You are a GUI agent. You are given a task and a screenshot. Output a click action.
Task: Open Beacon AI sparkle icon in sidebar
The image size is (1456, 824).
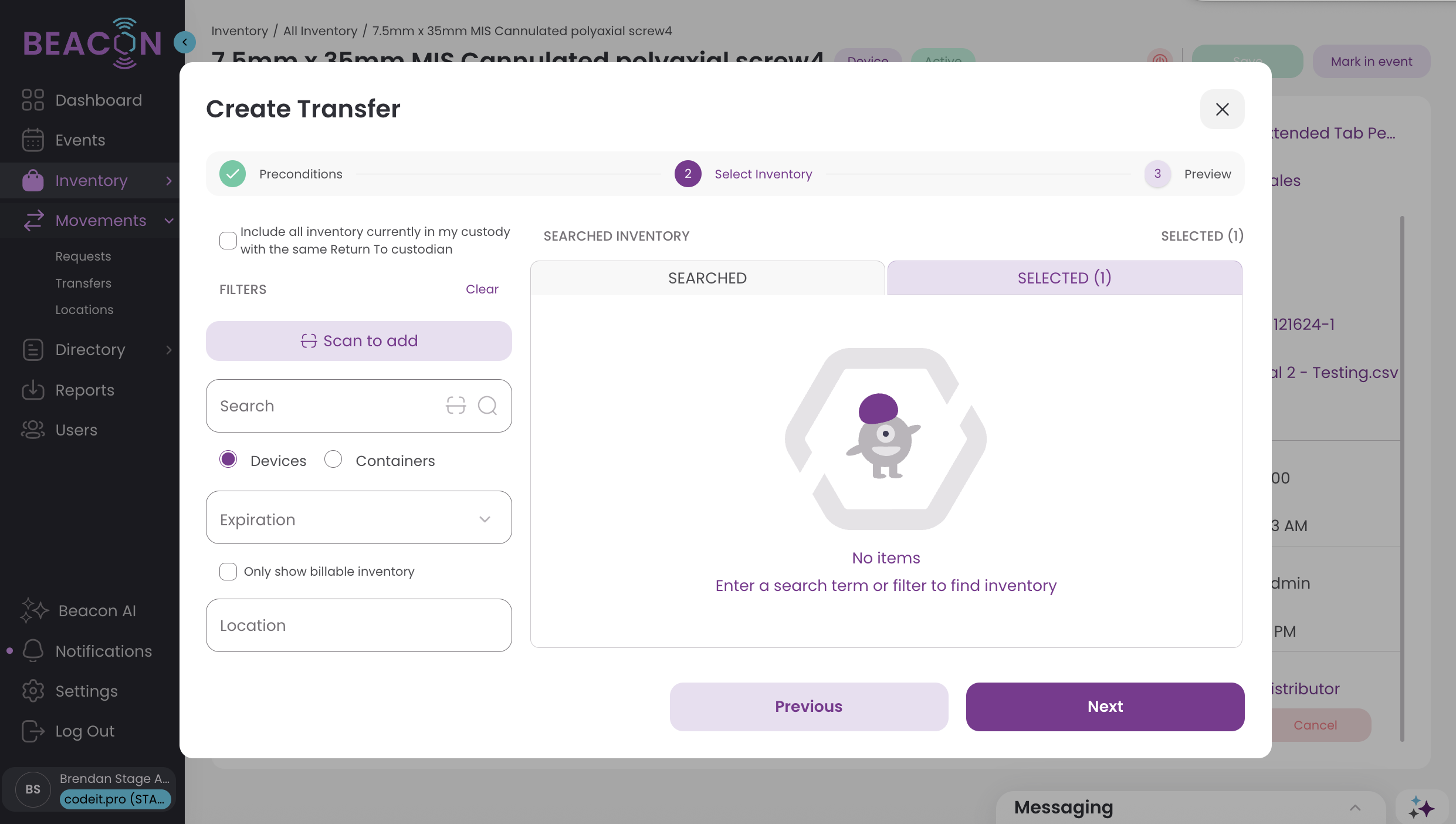pos(33,610)
